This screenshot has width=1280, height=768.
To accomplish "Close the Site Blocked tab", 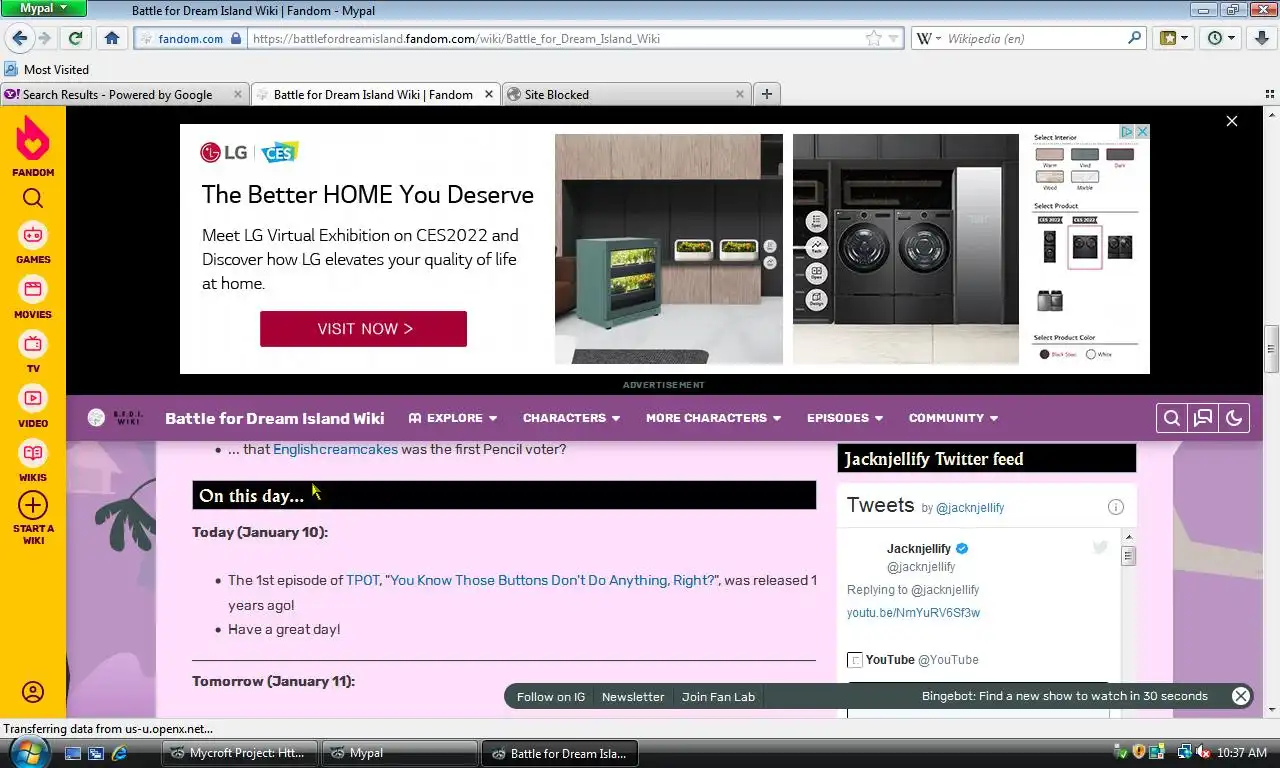I will 740,94.
